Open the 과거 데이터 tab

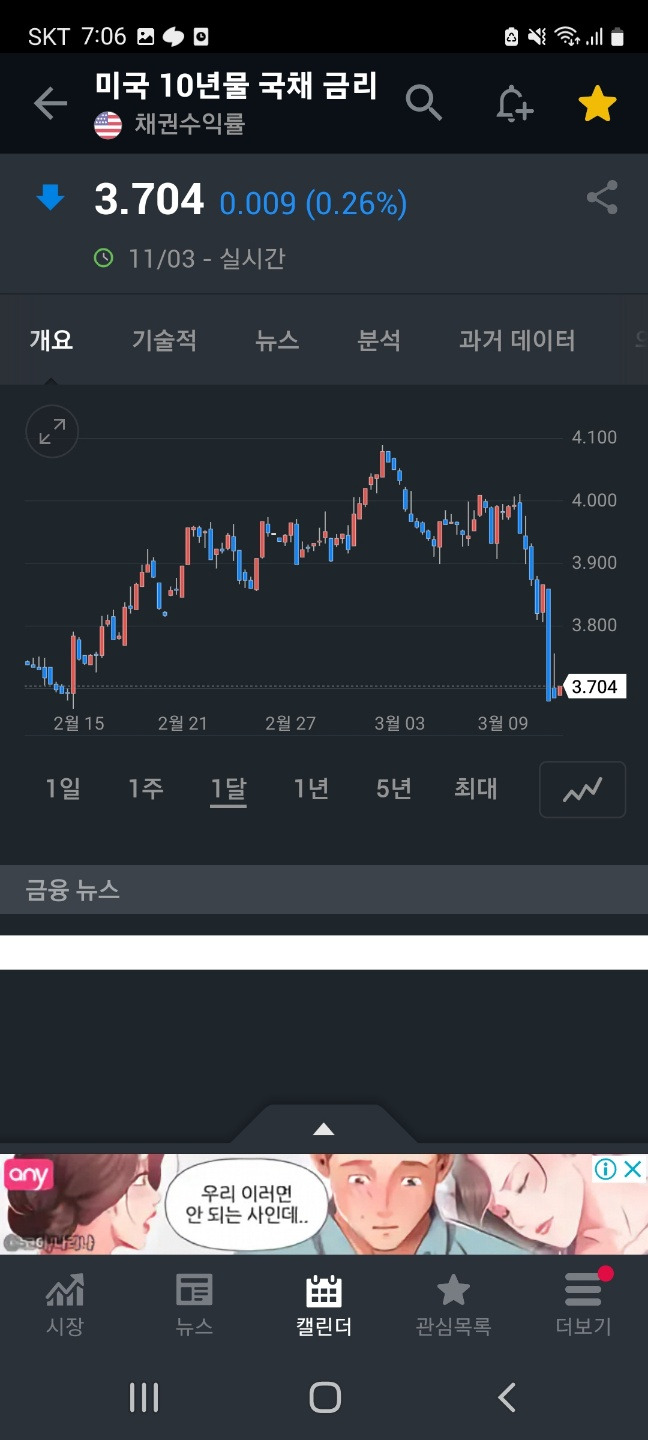tap(517, 340)
